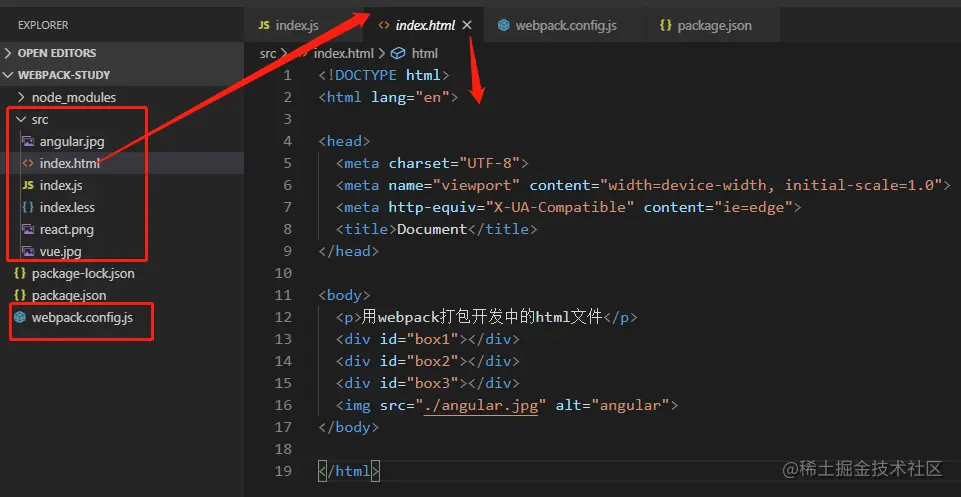The image size is (961, 497).
Task: Click the "X-UA-Compatible" value on line 7
Action: point(560,207)
